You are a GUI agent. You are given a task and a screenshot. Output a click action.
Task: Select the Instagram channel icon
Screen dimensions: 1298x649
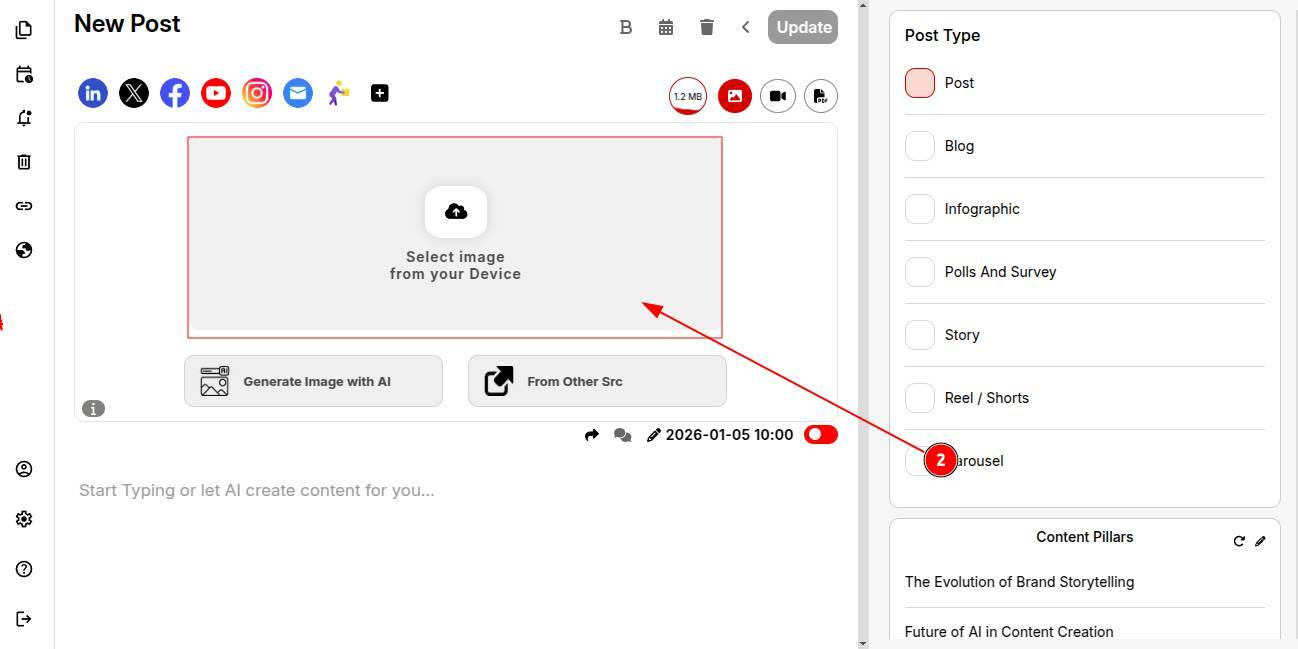(x=257, y=93)
